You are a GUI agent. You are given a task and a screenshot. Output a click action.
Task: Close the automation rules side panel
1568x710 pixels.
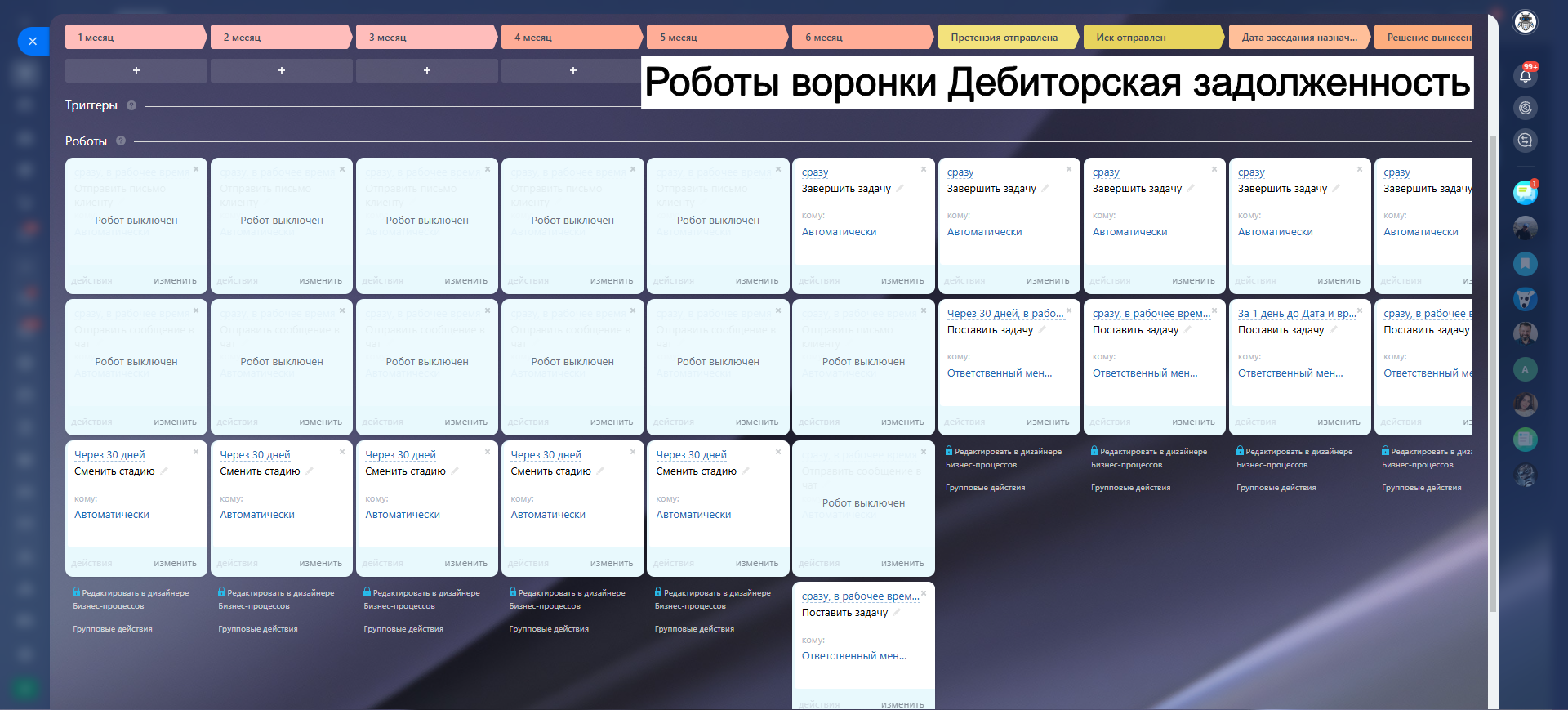coord(33,41)
